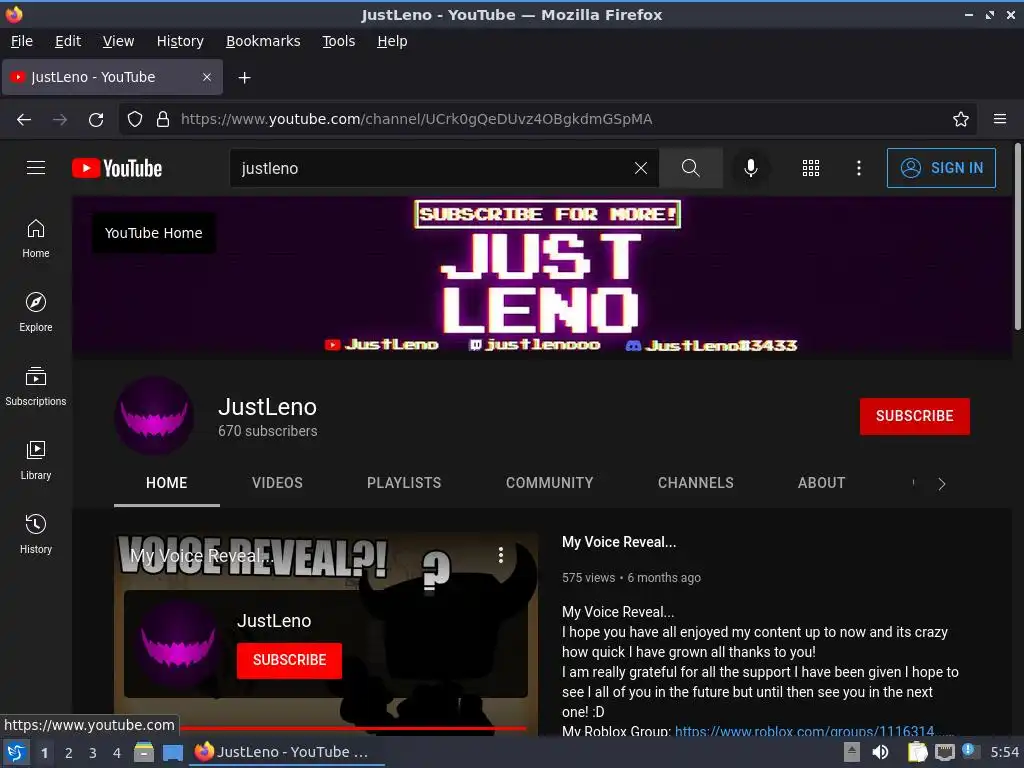Open Firefox application menu
Viewport: 1024px width, 768px height.
click(1000, 119)
